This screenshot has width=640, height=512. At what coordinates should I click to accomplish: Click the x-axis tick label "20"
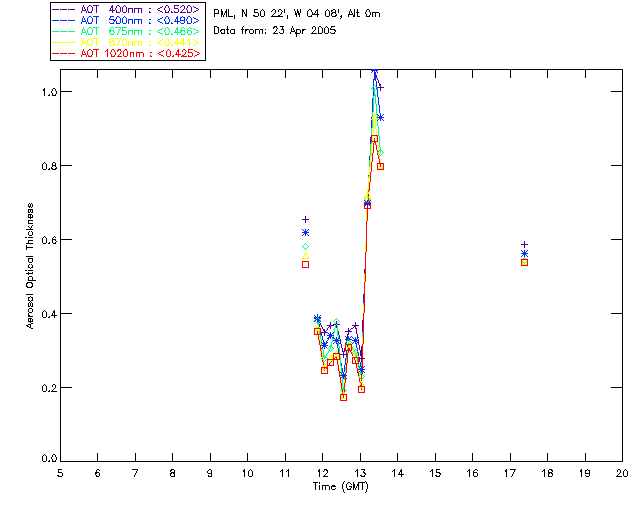coord(622,473)
